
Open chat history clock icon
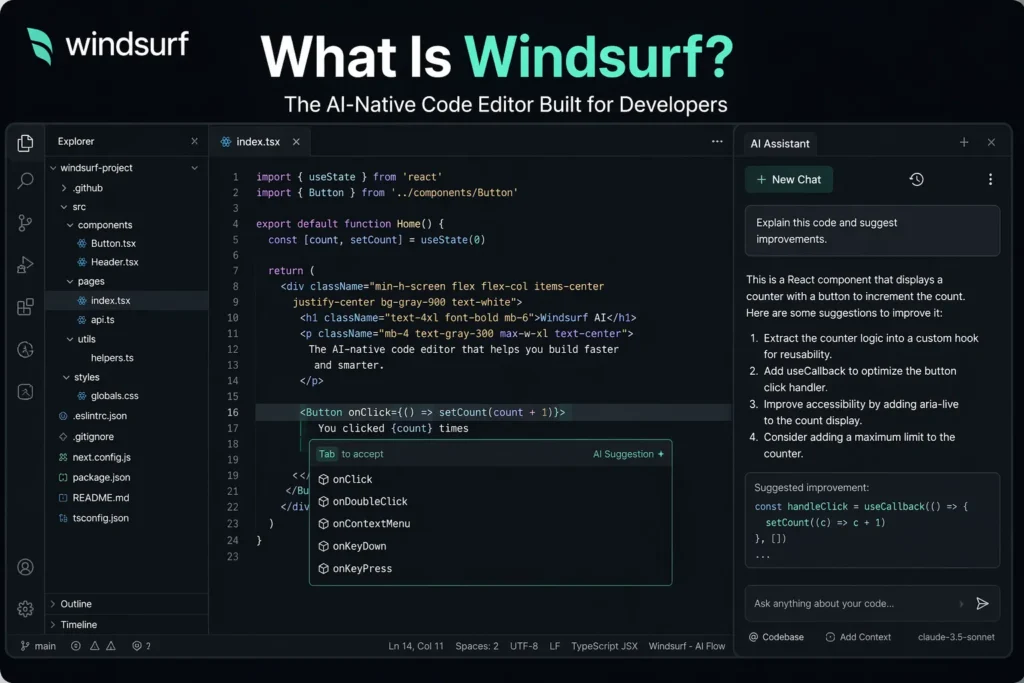click(916, 180)
